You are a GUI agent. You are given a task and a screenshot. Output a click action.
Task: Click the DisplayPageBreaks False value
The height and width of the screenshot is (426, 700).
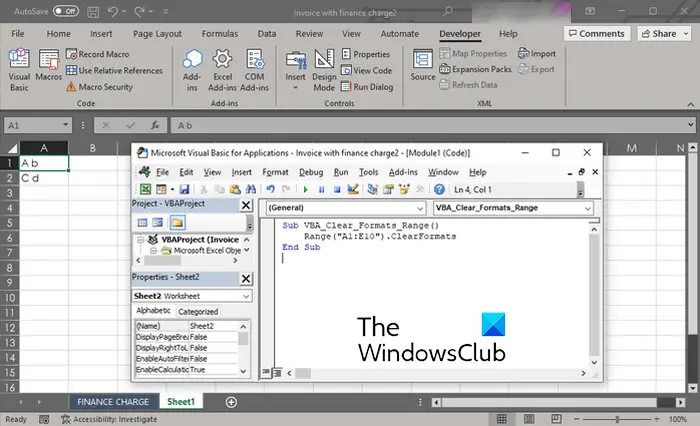pos(213,337)
